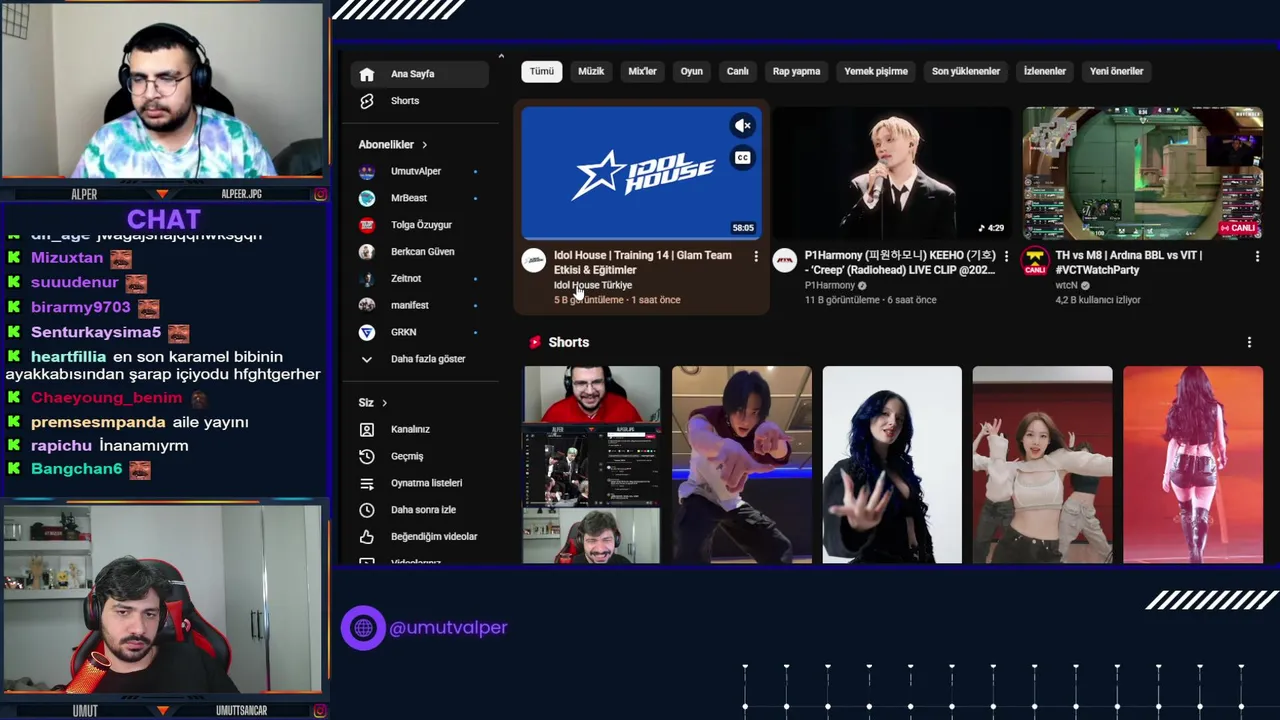Open Zeitnot channel avatar
1280x720 pixels.
click(x=367, y=278)
